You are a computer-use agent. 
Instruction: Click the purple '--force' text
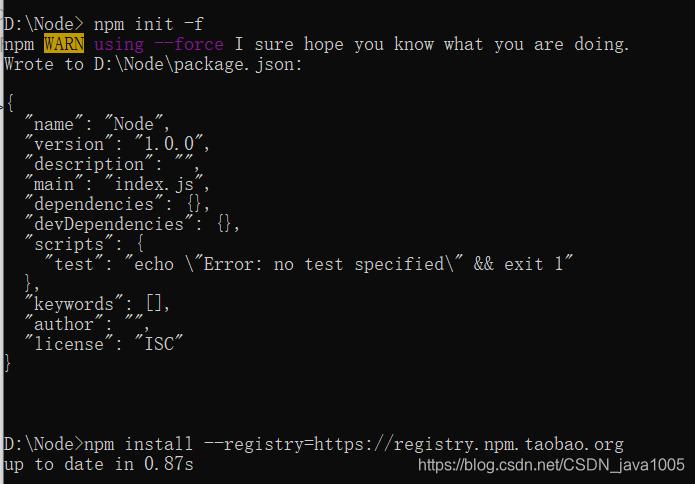[x=189, y=44]
